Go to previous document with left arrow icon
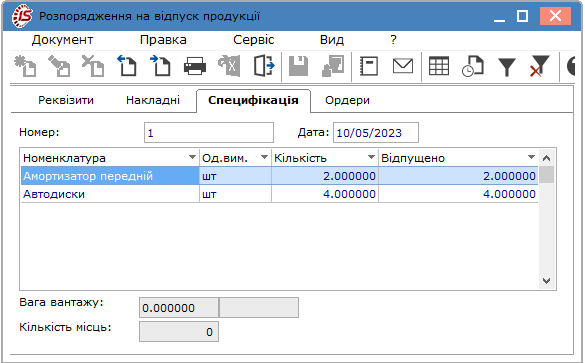Screen dimensions: 585x363 tap(127, 66)
